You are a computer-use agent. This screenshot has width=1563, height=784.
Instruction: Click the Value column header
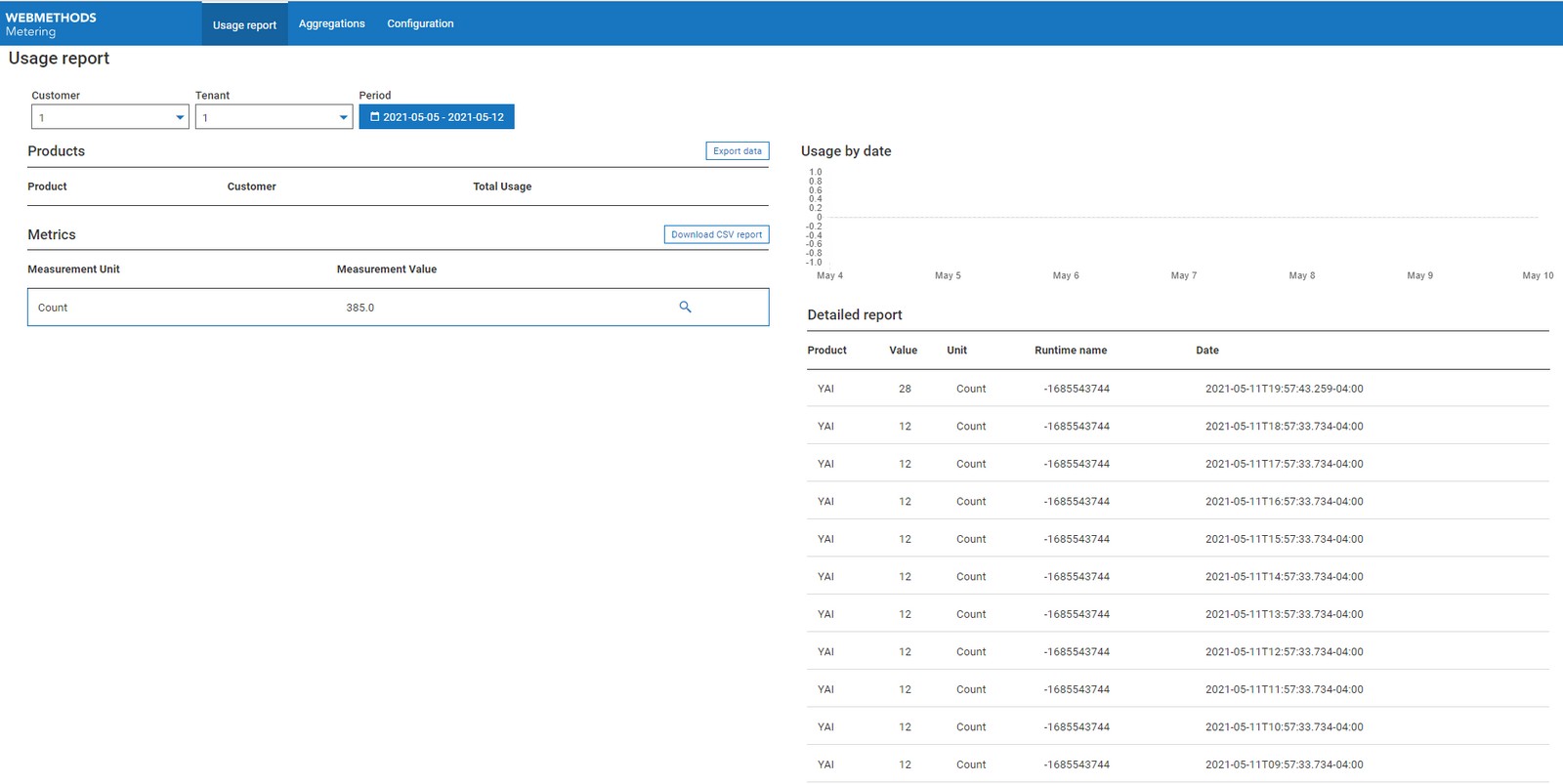903,351
